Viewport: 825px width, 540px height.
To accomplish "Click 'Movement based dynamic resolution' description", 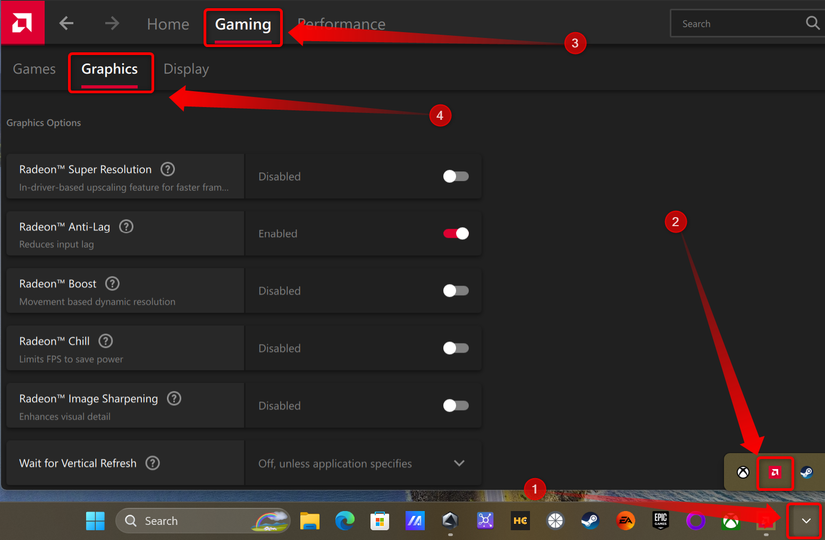I will (x=97, y=302).
